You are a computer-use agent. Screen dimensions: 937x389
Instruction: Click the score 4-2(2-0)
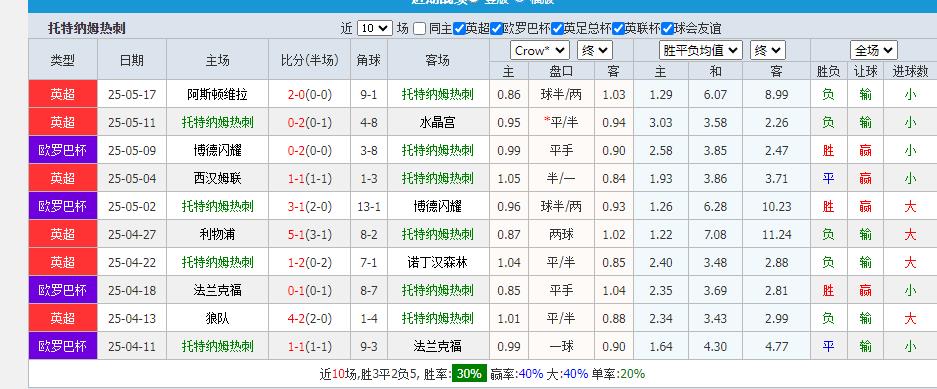click(x=310, y=318)
